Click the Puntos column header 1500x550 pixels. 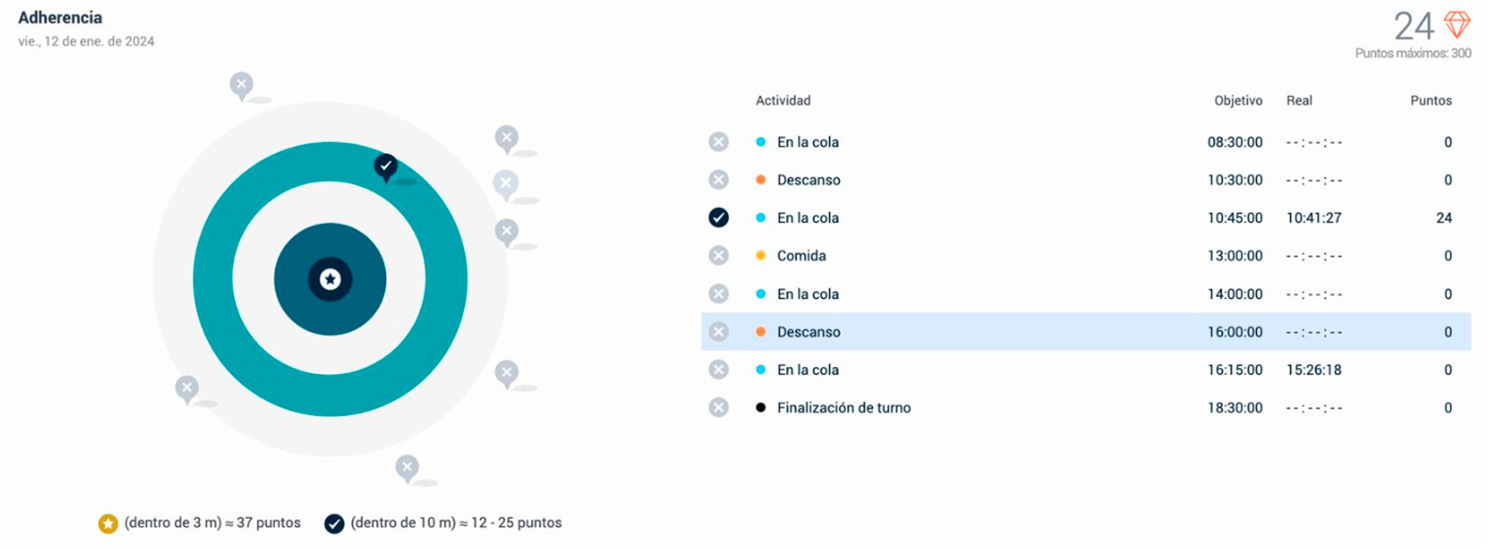click(1431, 101)
